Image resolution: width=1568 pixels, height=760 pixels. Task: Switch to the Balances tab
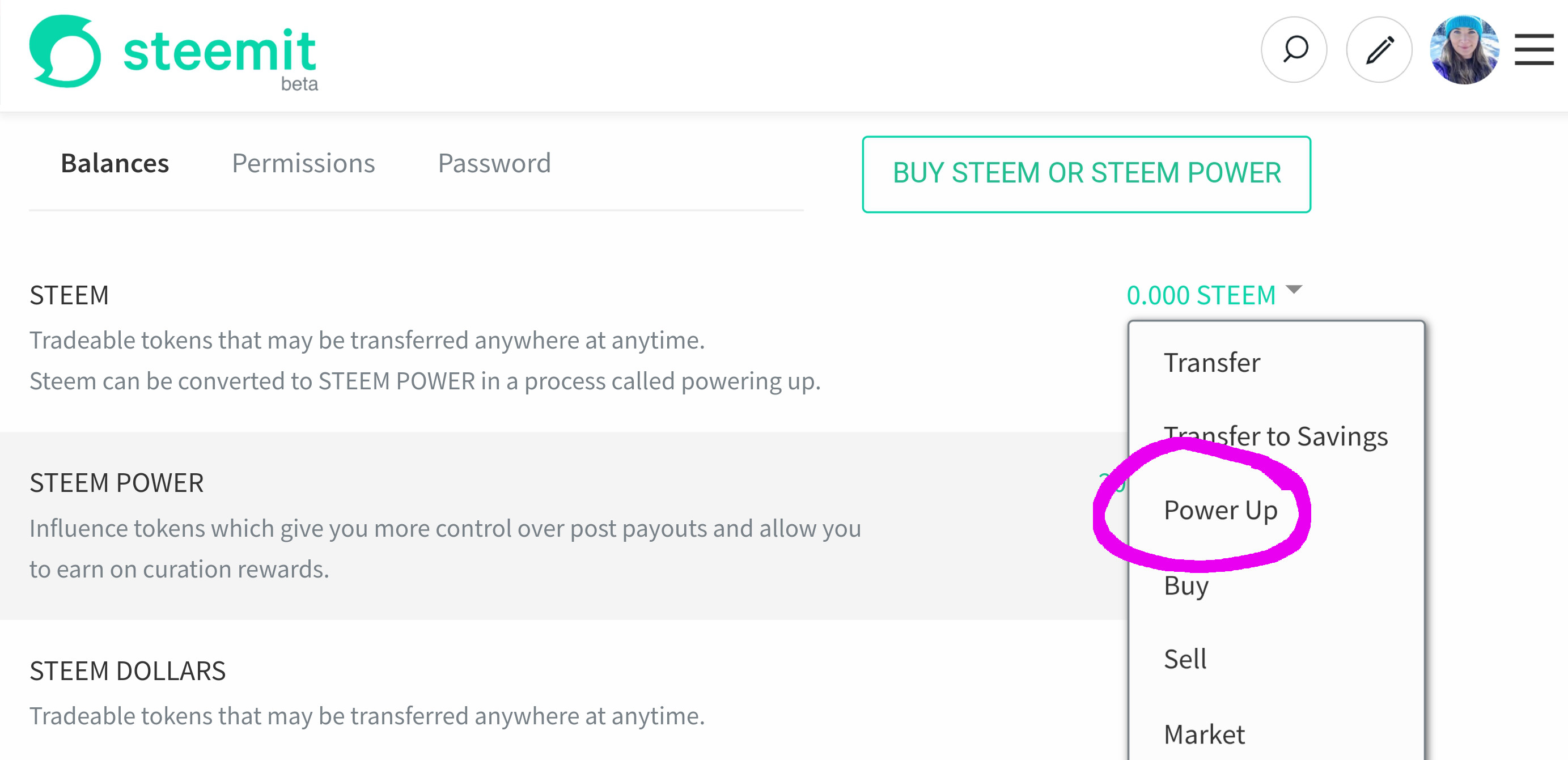[x=115, y=163]
